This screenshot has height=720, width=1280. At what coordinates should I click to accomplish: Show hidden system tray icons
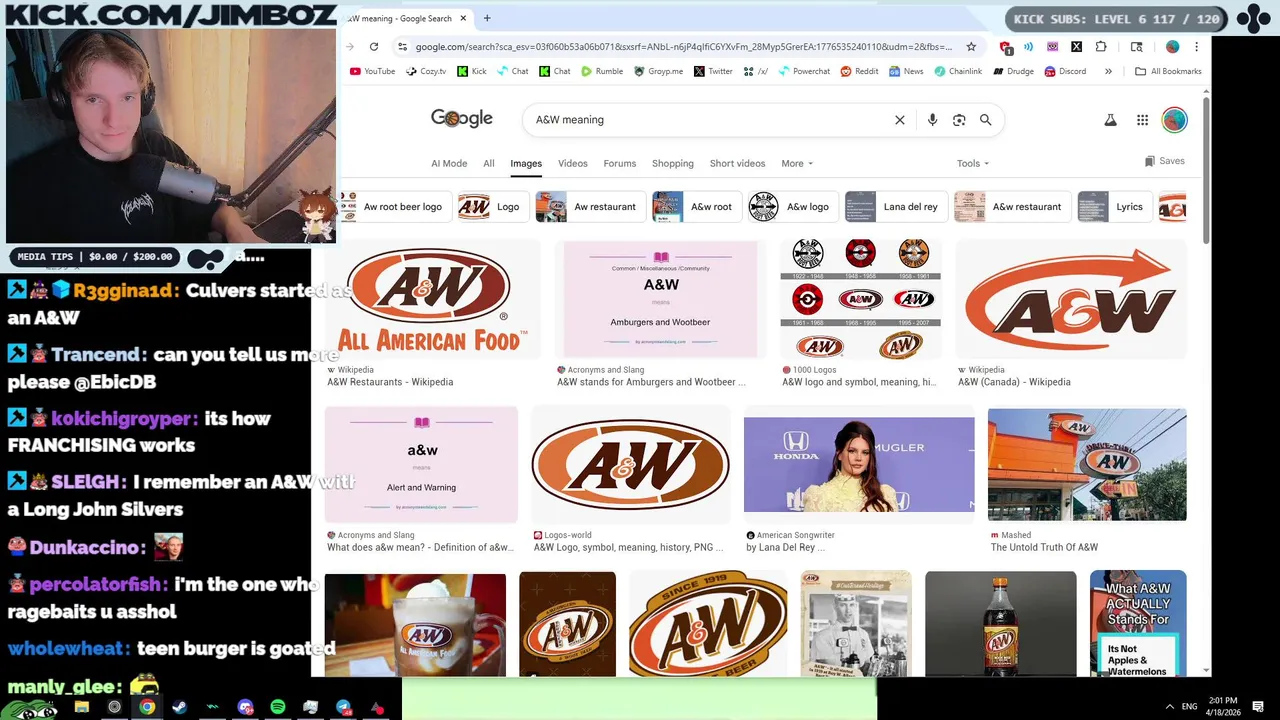(x=1170, y=707)
